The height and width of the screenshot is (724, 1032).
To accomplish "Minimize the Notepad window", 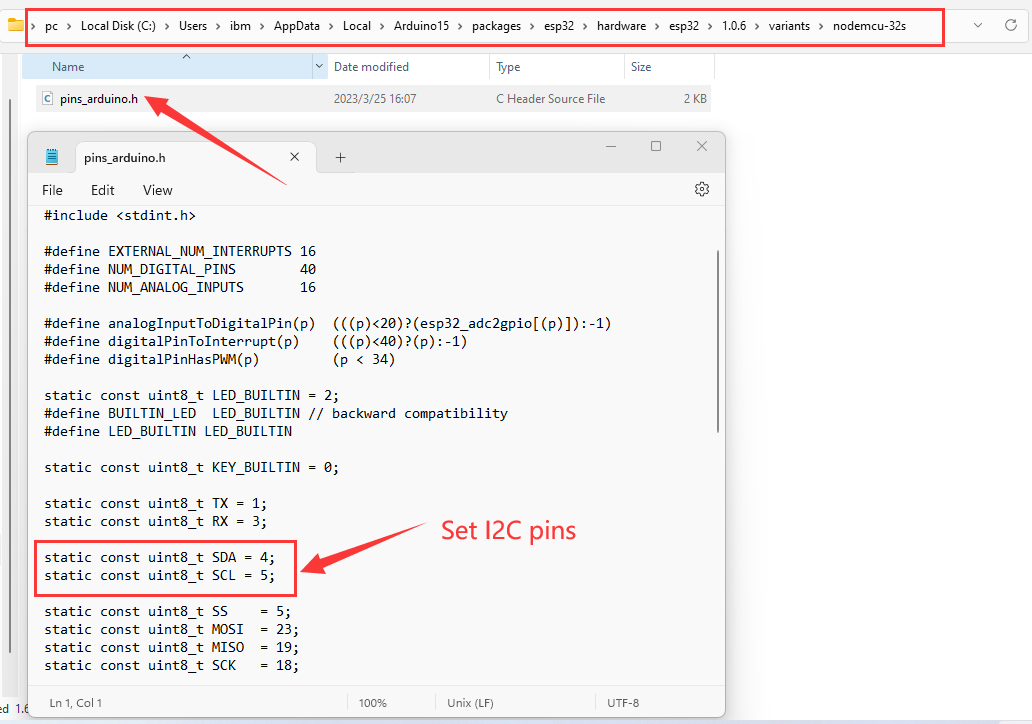I will 610,147.
